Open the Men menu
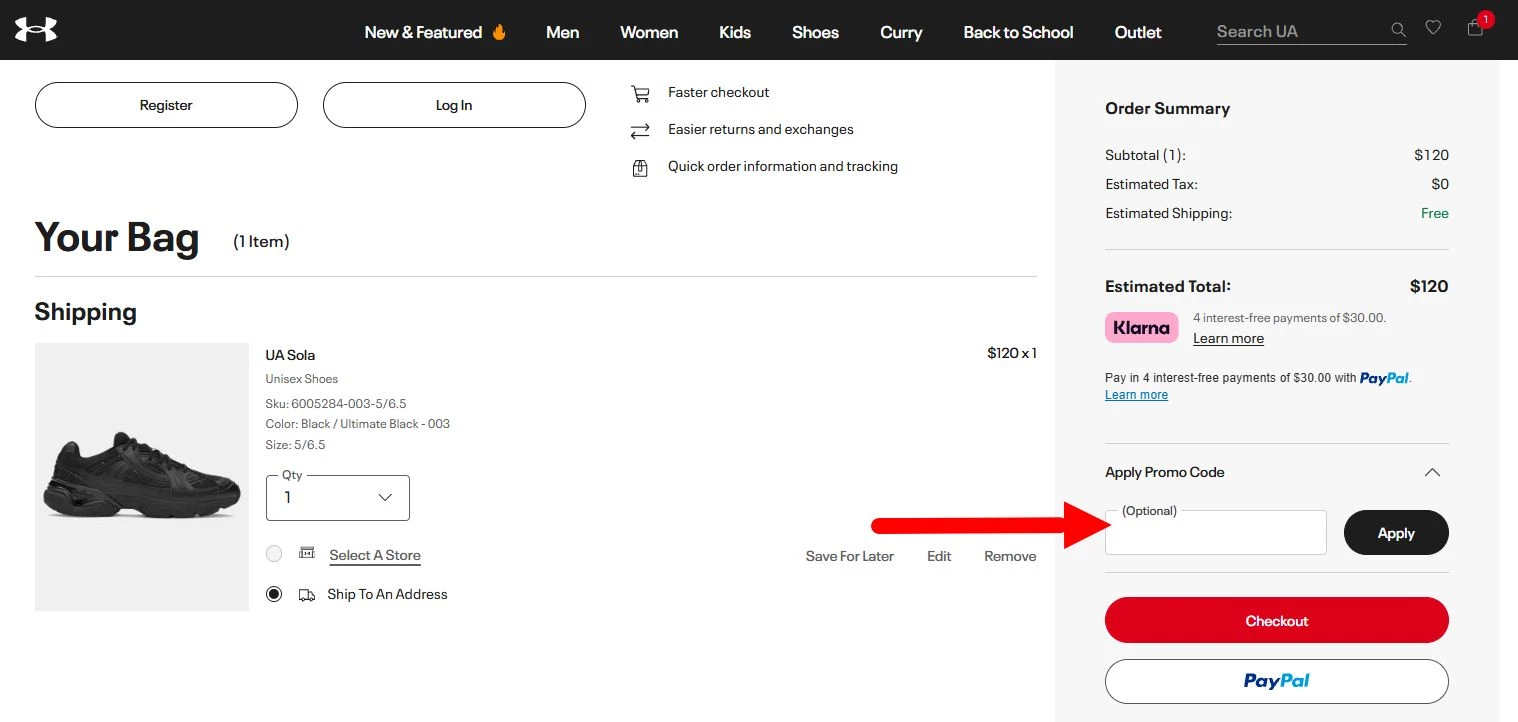This screenshot has width=1518, height=722. tap(563, 32)
